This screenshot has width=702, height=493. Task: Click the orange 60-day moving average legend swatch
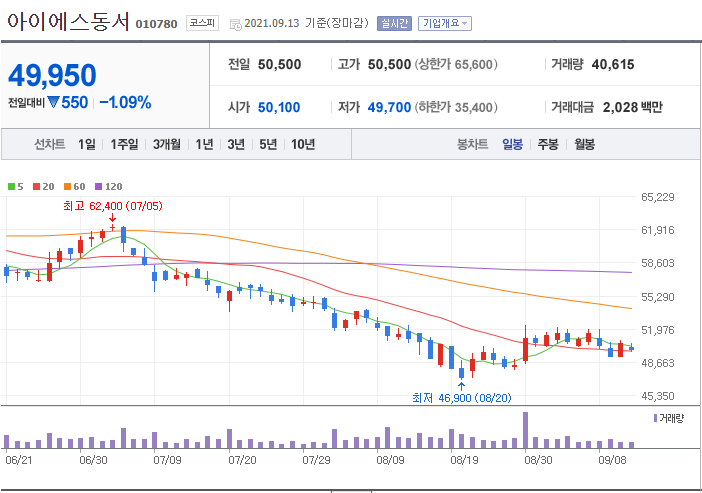68,187
